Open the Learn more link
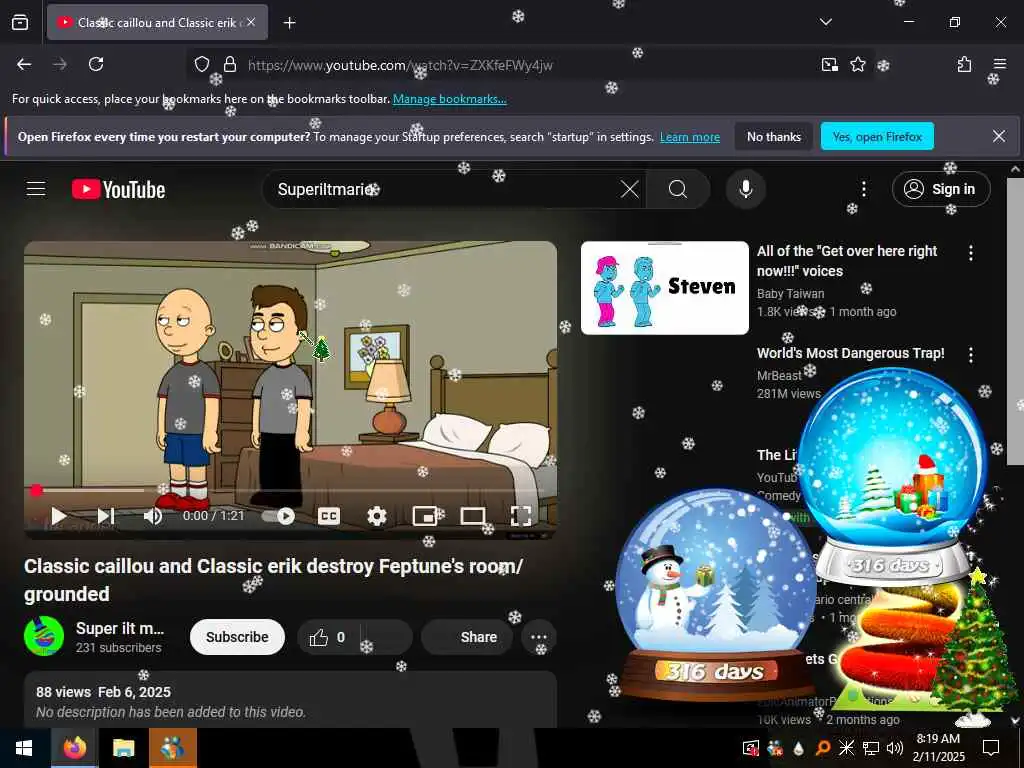 coord(690,137)
